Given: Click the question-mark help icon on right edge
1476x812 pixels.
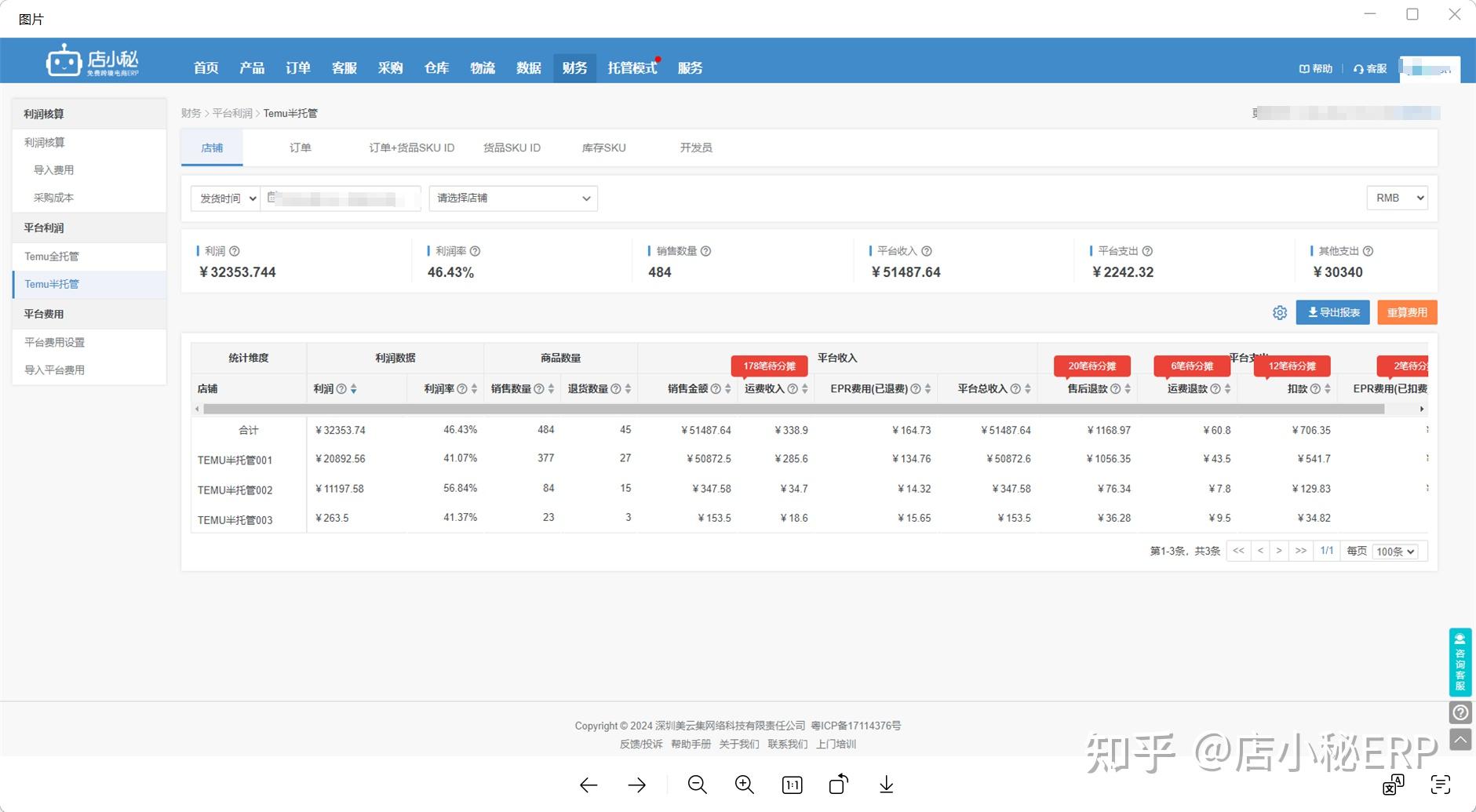Looking at the screenshot, I should click(x=1460, y=712).
